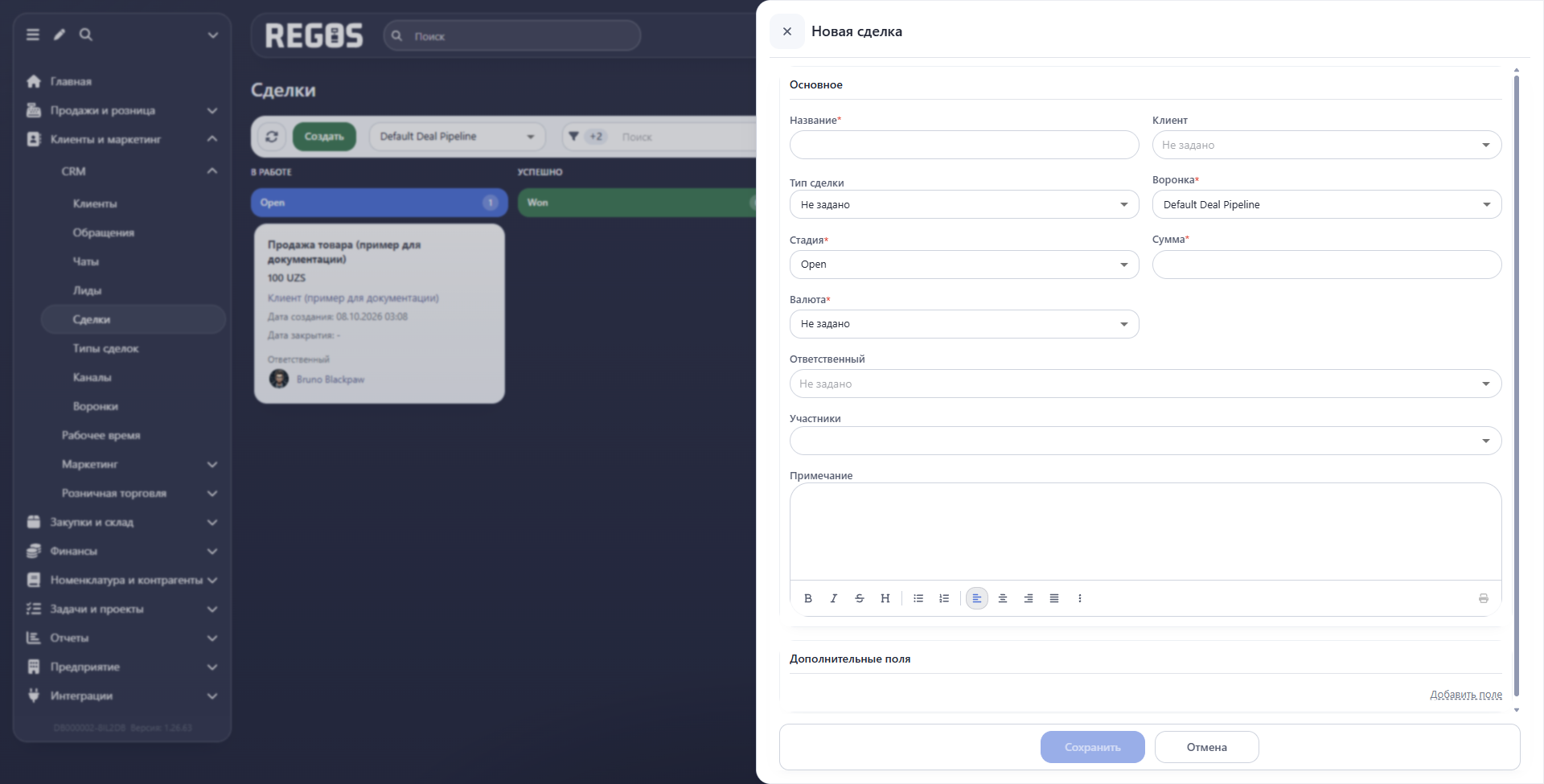Open the Клиент dropdown
The width and height of the screenshot is (1544, 784).
(x=1327, y=145)
